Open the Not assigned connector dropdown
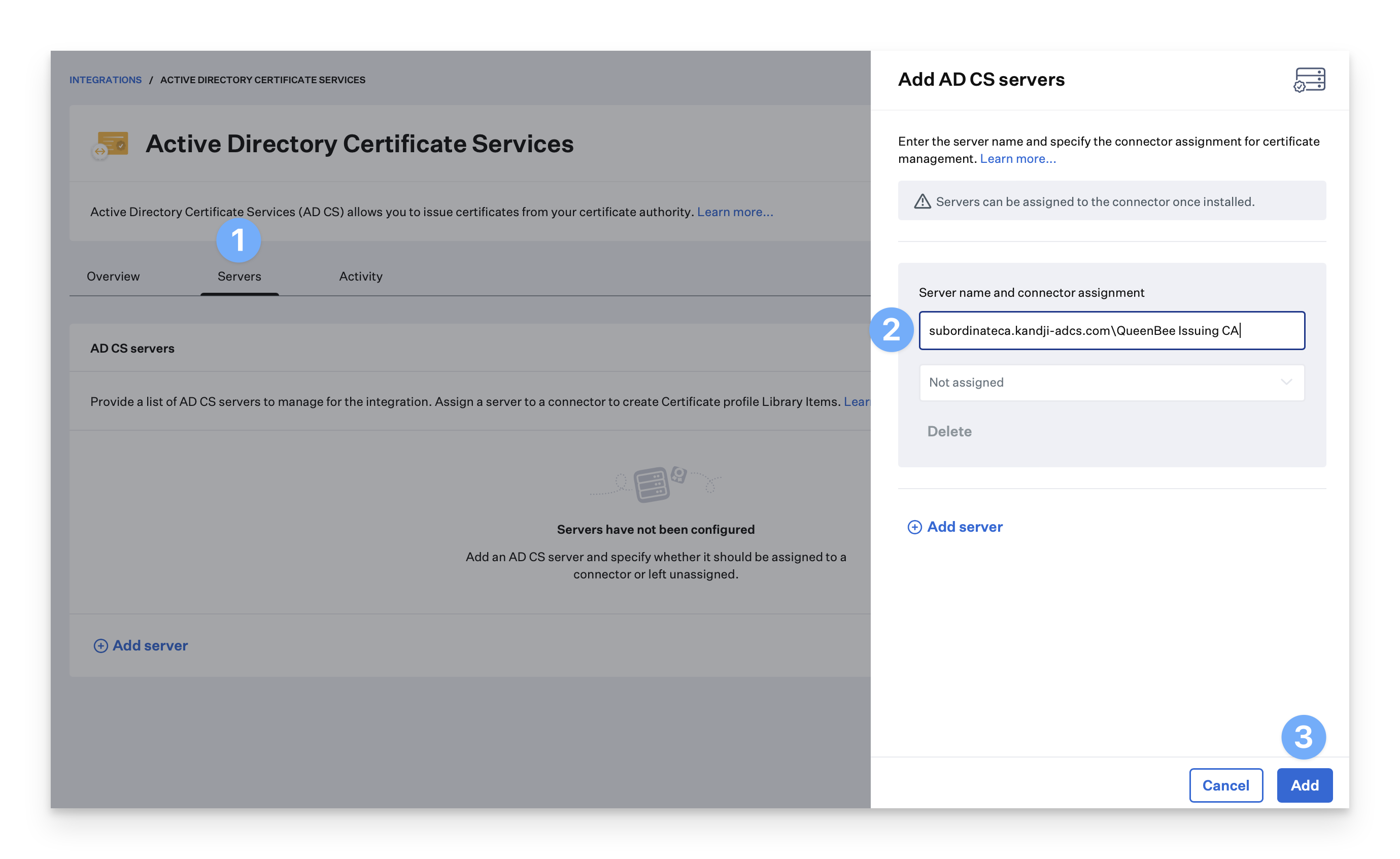This screenshot has width=1400, height=859. tap(1102, 383)
